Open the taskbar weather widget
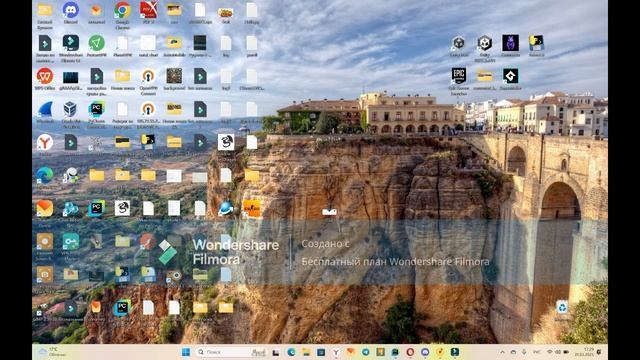The image size is (640, 360). click(x=51, y=352)
